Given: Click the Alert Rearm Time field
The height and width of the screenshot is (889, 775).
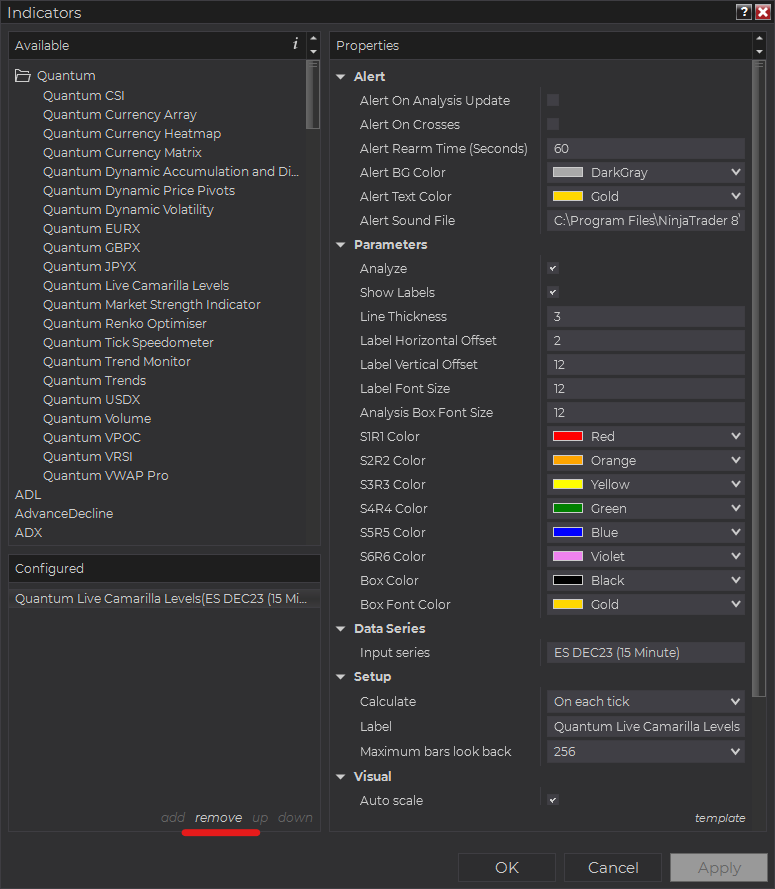Looking at the screenshot, I should [x=646, y=149].
